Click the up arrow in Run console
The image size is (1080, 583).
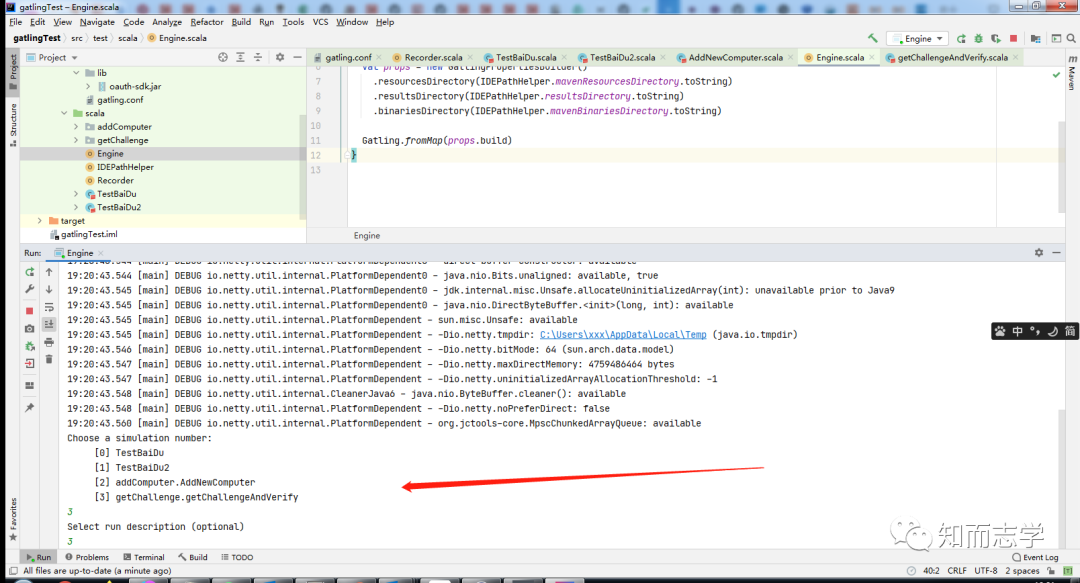click(x=49, y=272)
